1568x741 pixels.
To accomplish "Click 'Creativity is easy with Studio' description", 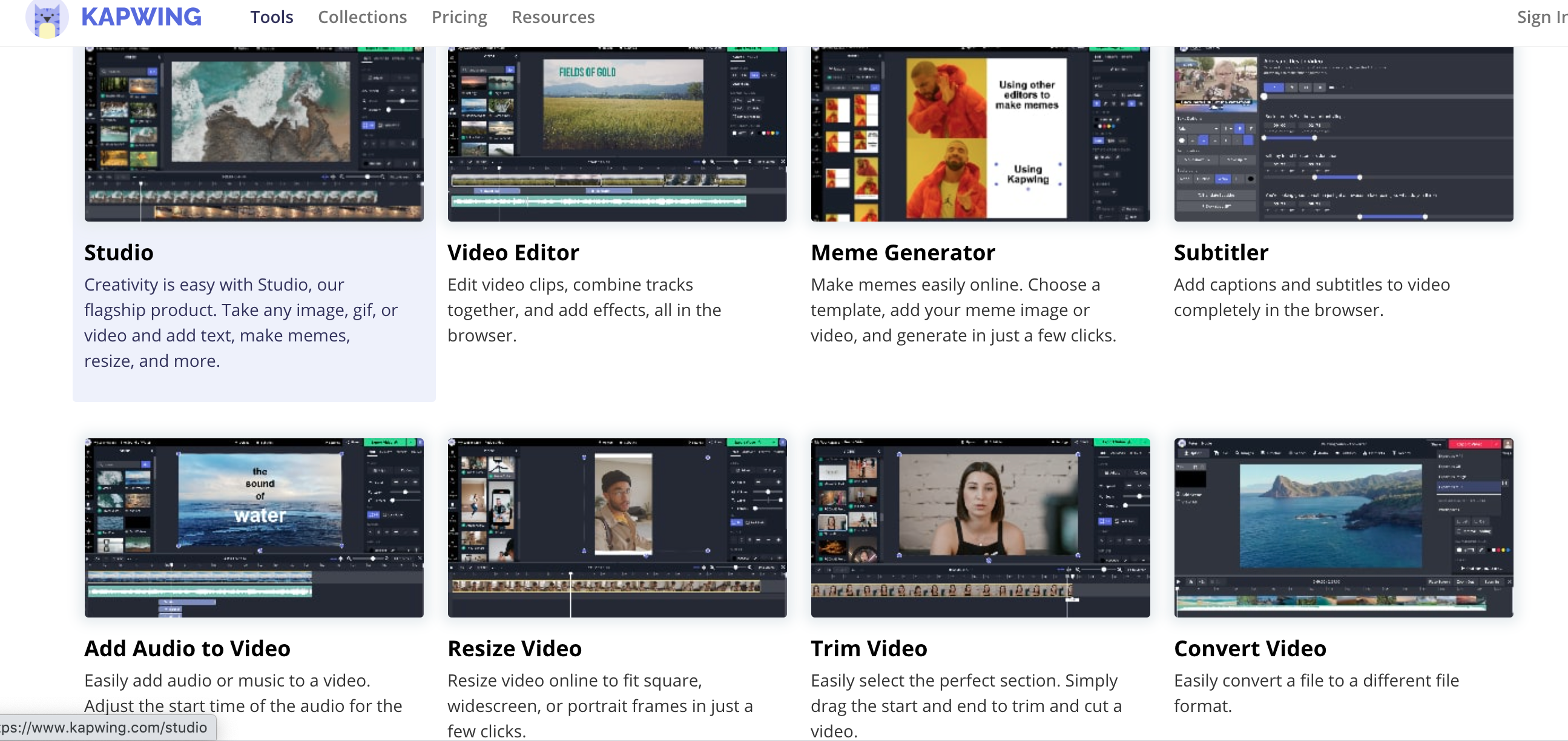I will pos(241,323).
